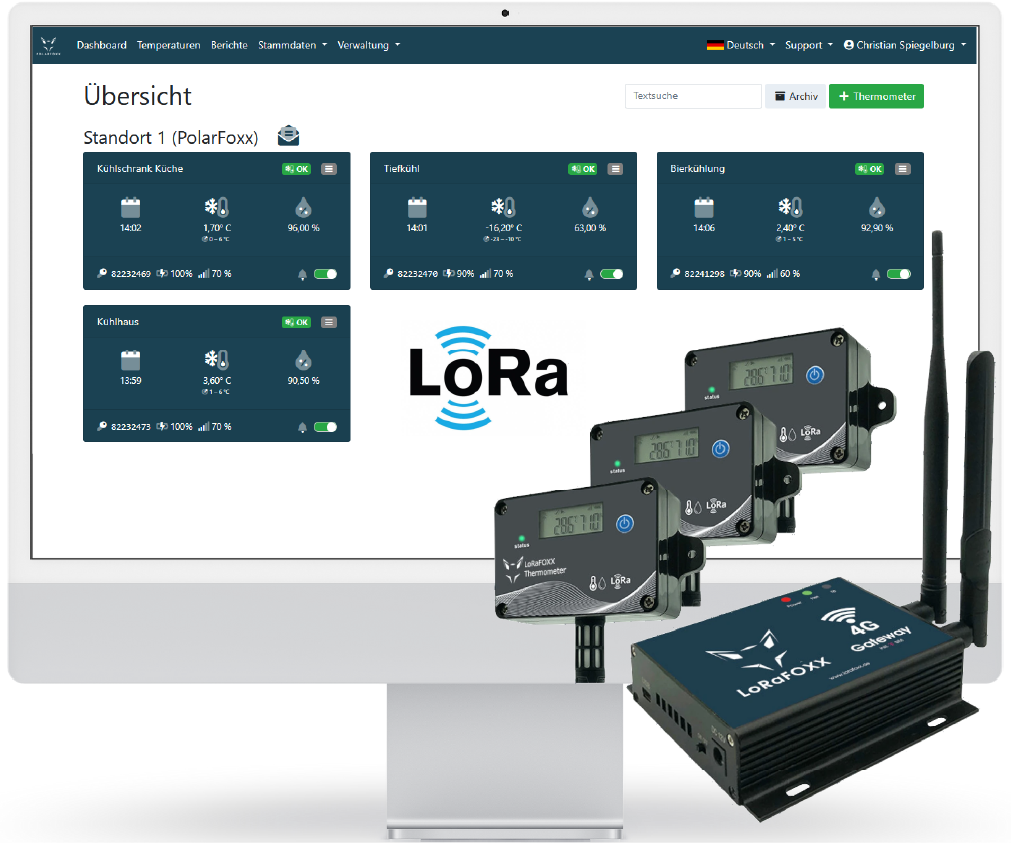Open the Berichte section
Screen dimensions: 1012x843
point(229,45)
